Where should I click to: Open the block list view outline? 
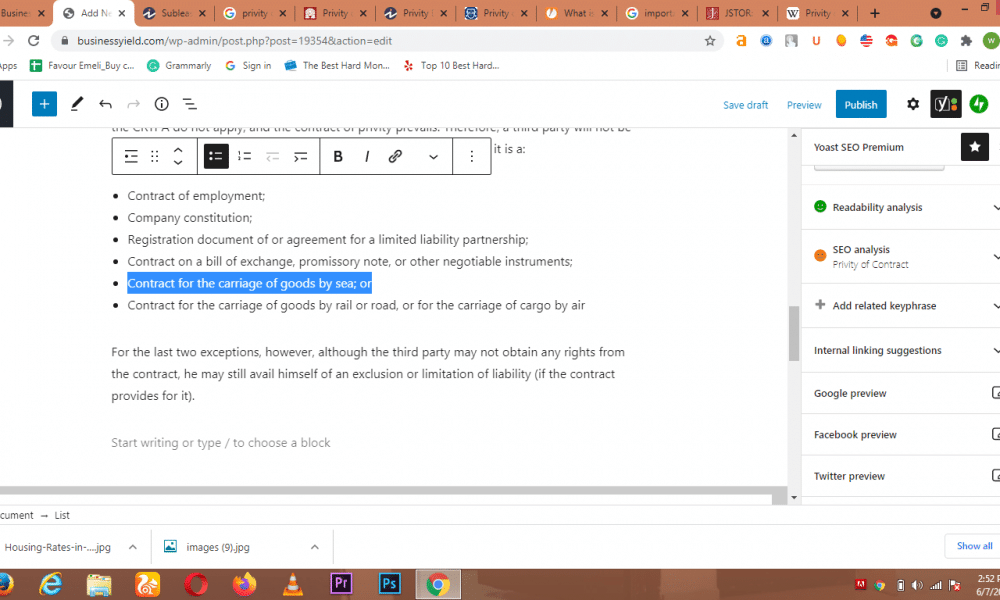click(189, 104)
